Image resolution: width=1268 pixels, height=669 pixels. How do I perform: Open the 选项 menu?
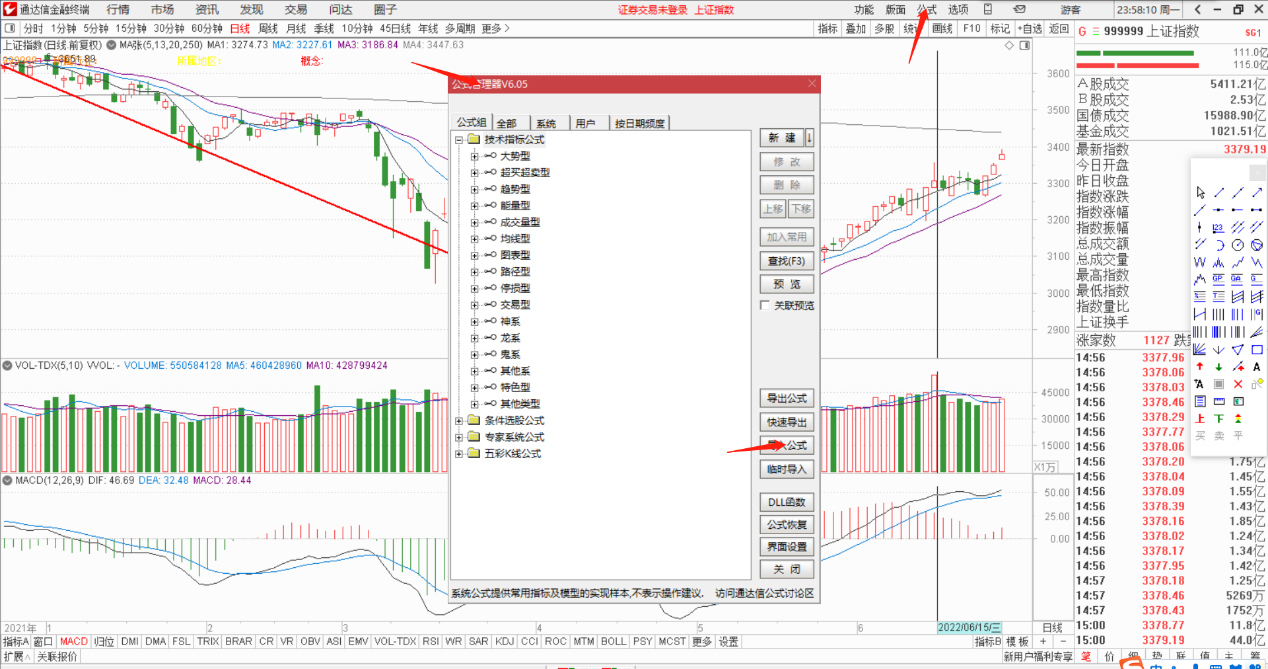[958, 9]
